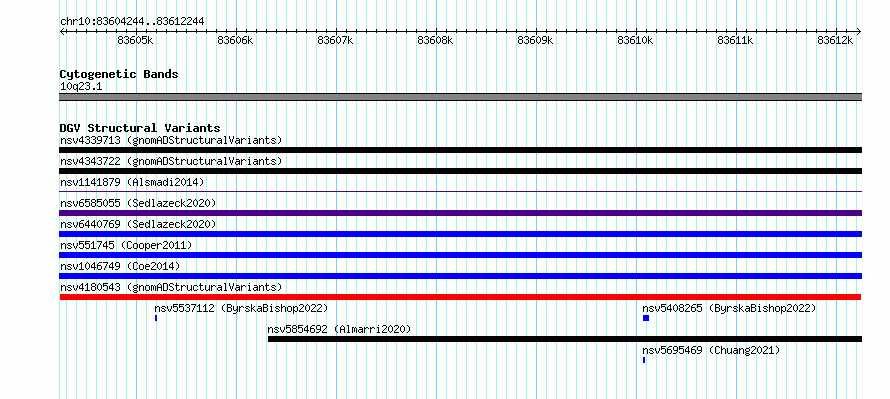Open the nsv6440769 (Sedlazeck2020) variant label
Screen dimensions: 890x399
click(138, 224)
